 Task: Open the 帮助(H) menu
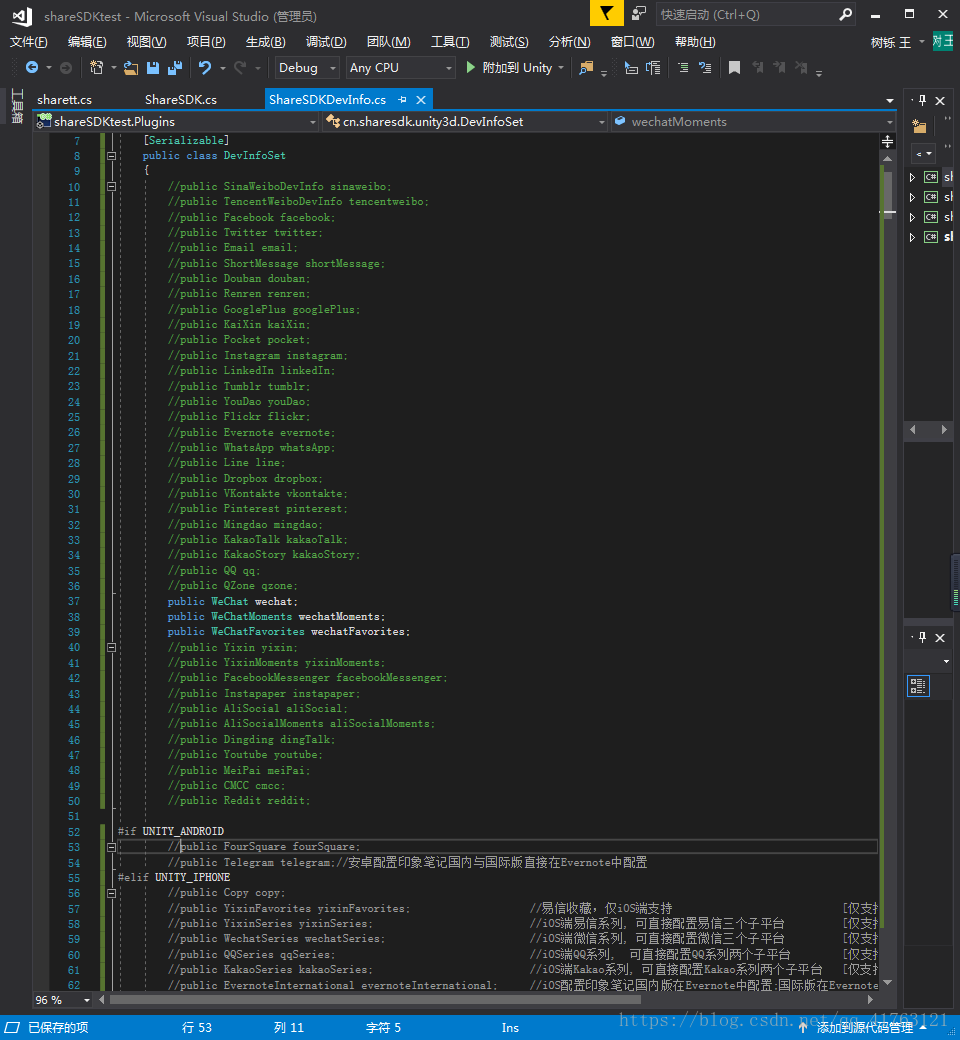pyautogui.click(x=695, y=42)
